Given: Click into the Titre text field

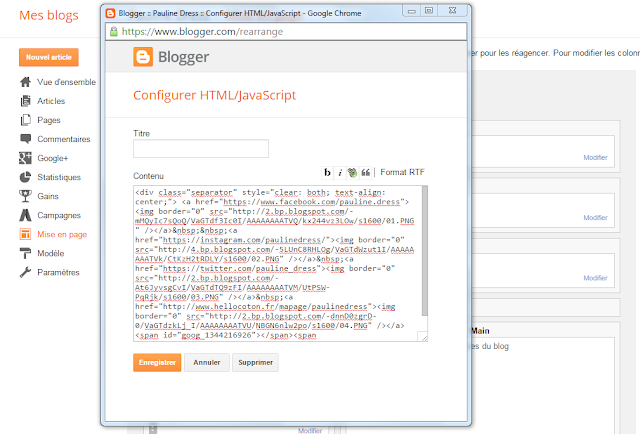Looking at the screenshot, I should point(201,149).
